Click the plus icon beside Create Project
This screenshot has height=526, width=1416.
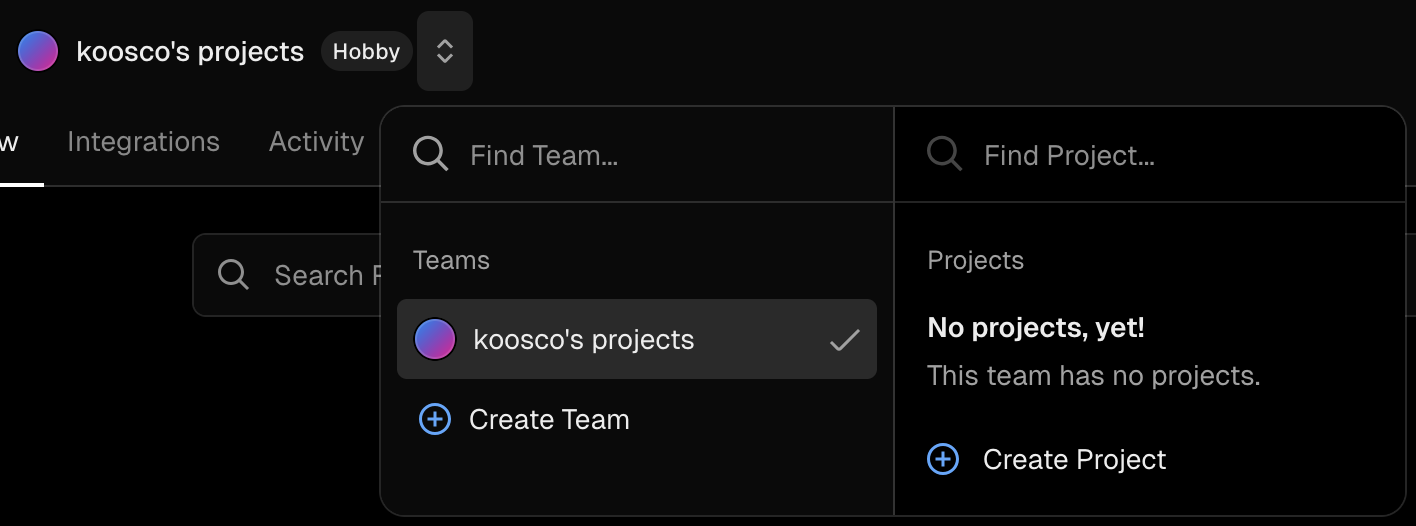[x=943, y=459]
